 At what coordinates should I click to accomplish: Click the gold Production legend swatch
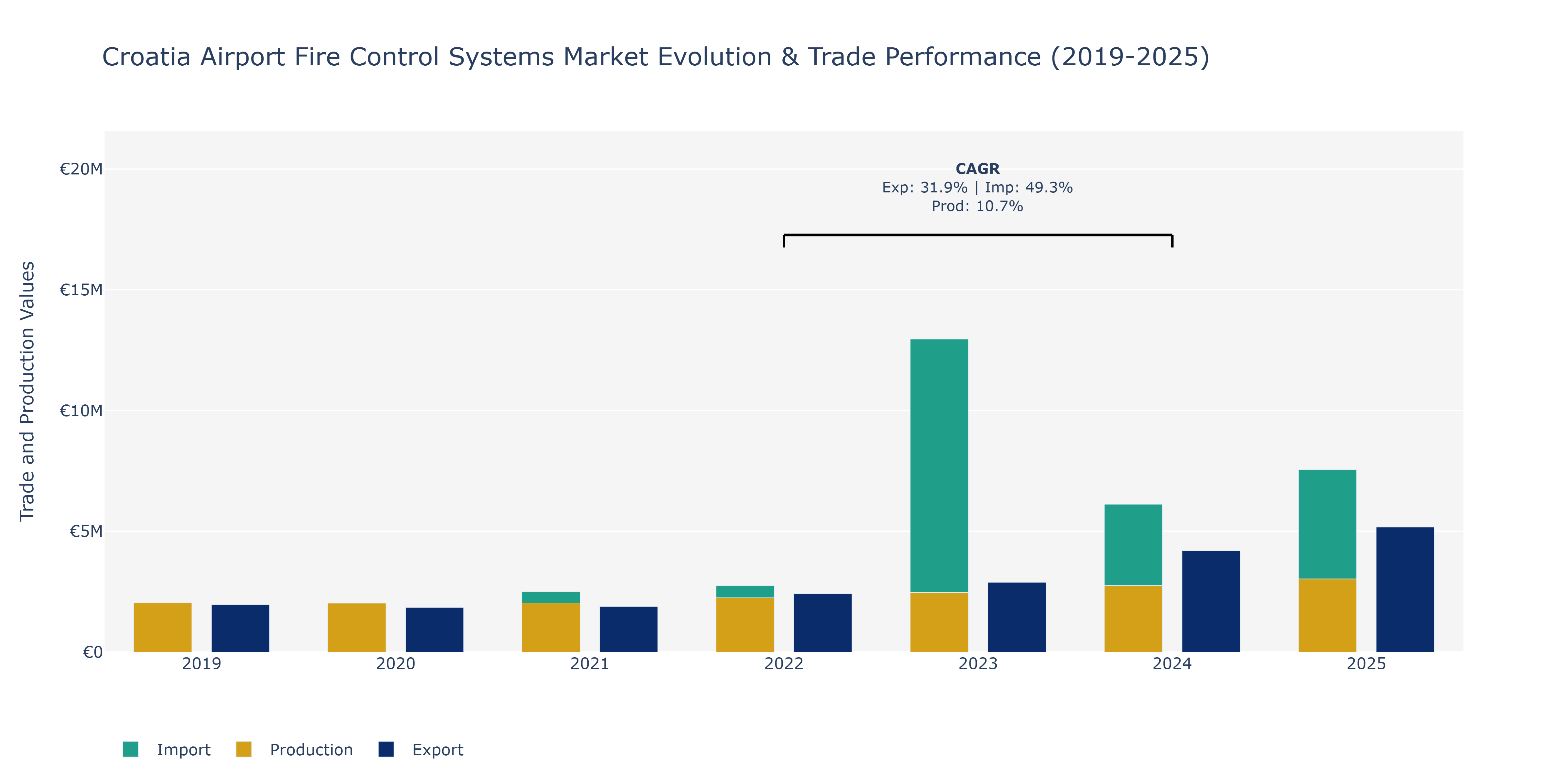pos(243,749)
